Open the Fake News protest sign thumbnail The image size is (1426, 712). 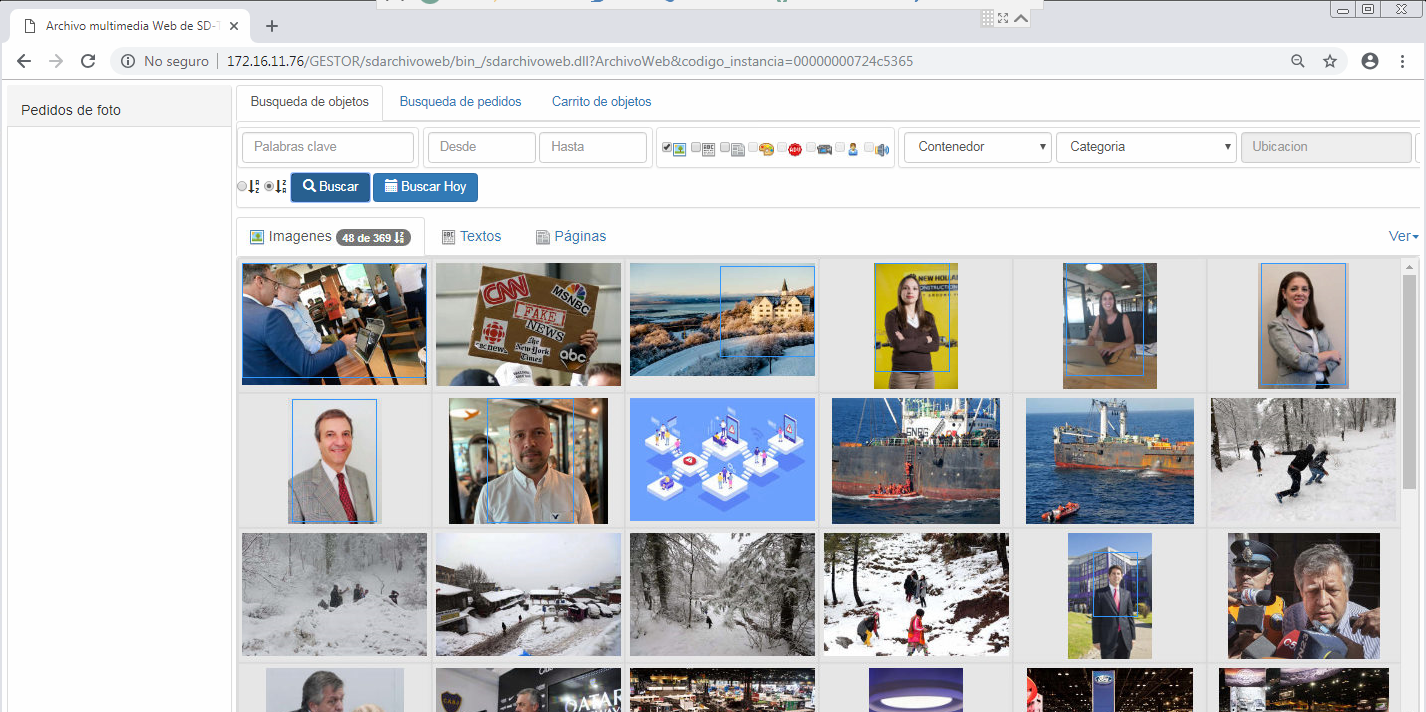(528, 325)
